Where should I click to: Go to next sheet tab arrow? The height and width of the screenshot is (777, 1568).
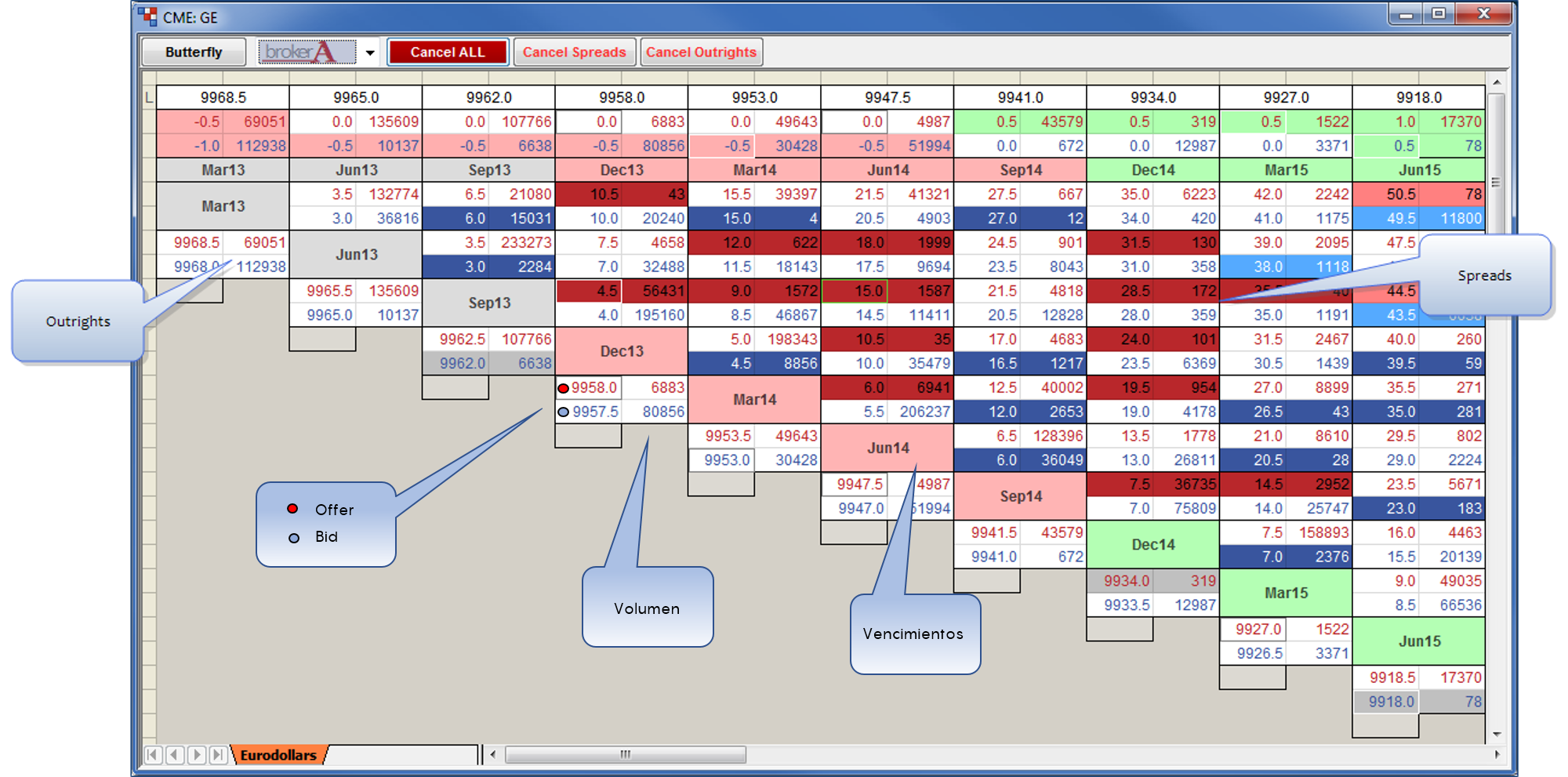197,755
